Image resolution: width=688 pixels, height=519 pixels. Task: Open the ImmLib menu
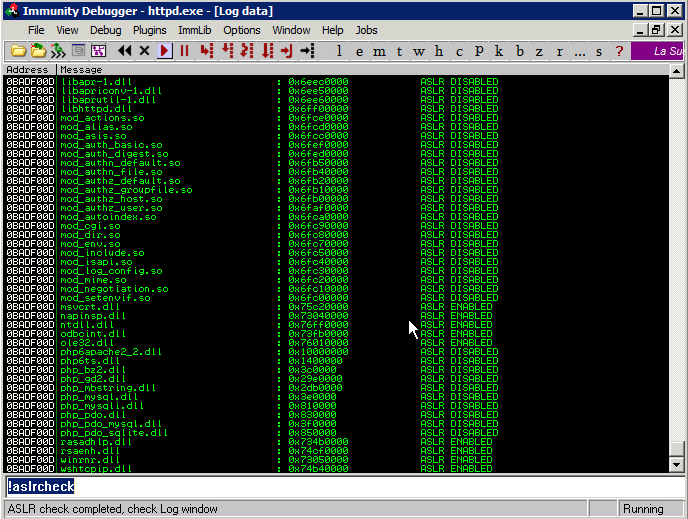pyautogui.click(x=195, y=30)
